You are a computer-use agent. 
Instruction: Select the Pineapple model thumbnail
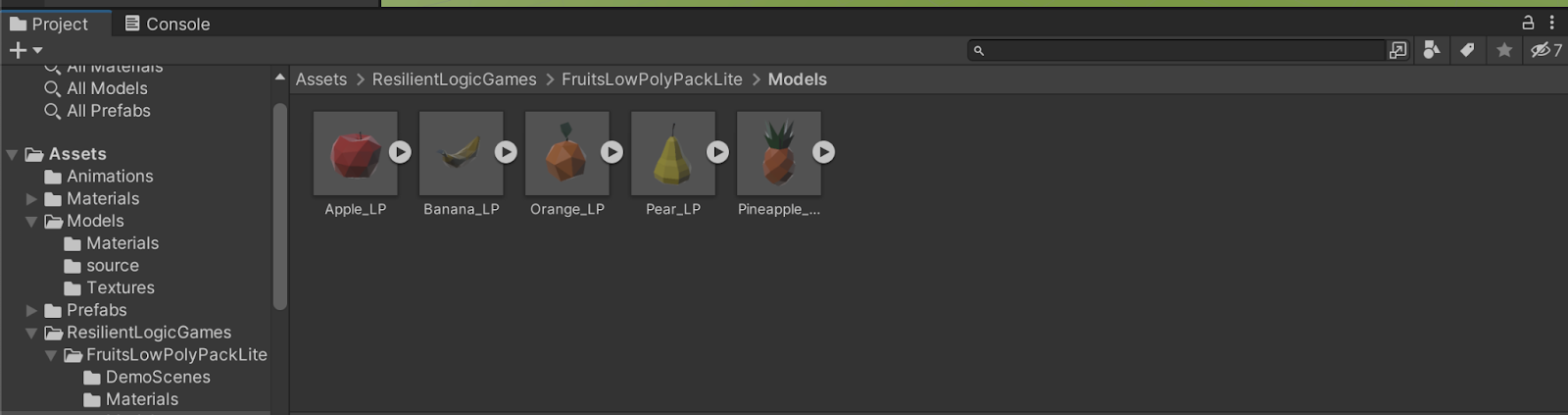point(778,153)
